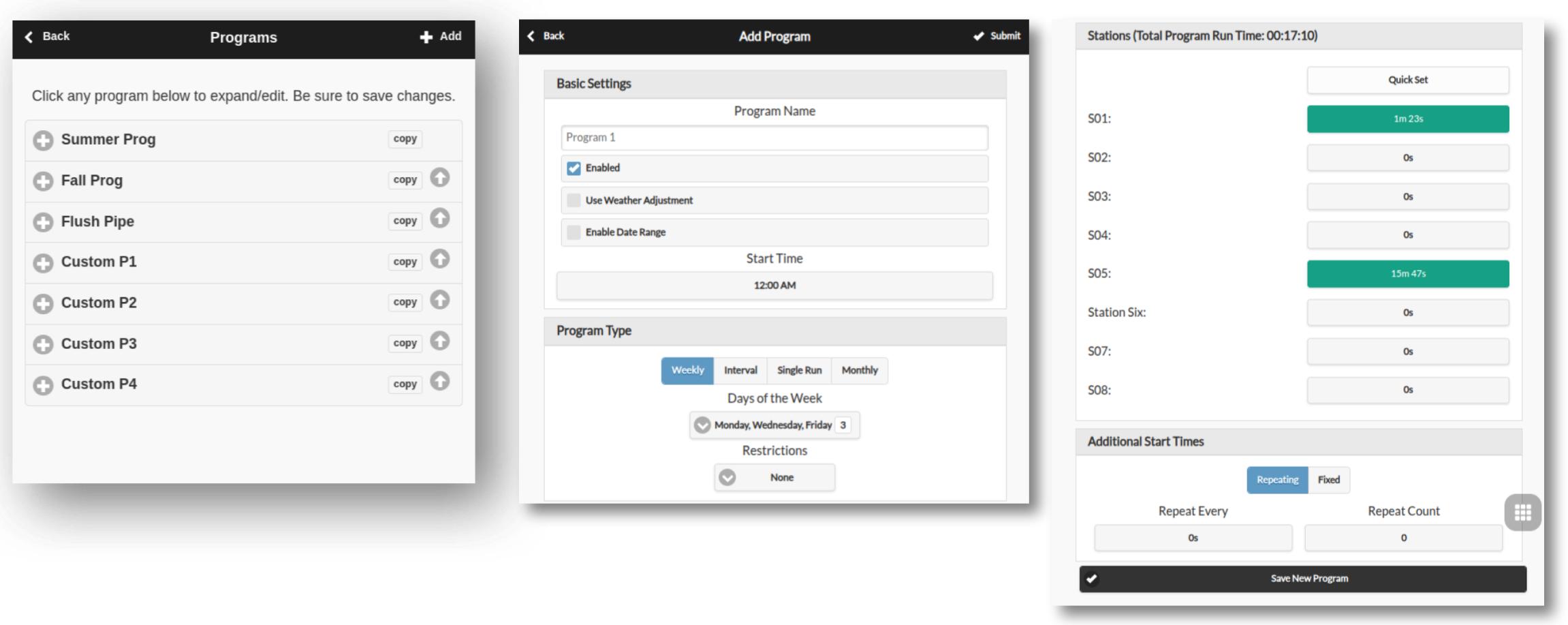
Task: Click the checkmark Submit icon in Add Program
Action: pos(979,36)
